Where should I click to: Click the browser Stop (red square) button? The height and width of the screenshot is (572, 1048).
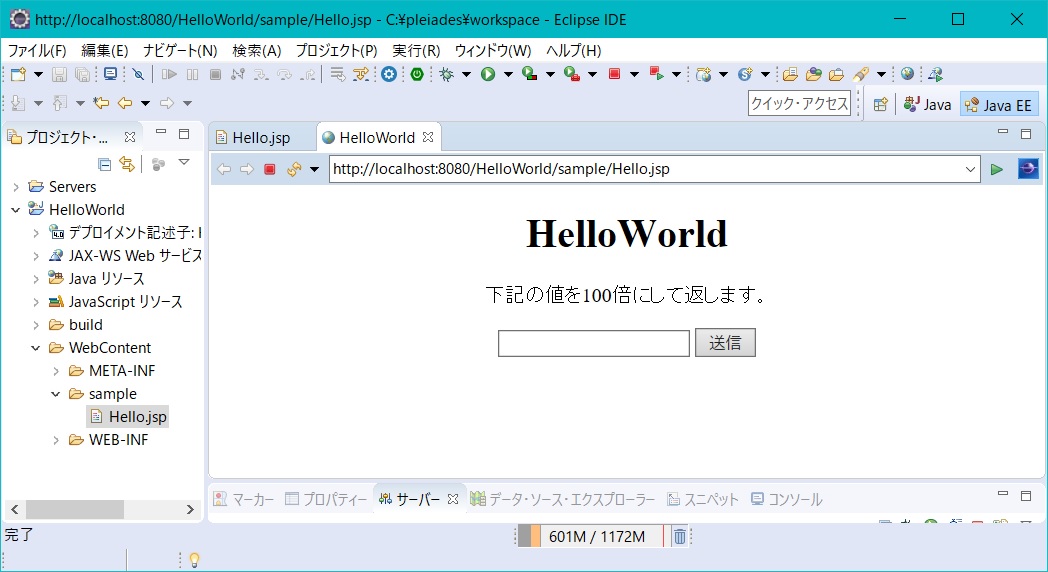269,169
